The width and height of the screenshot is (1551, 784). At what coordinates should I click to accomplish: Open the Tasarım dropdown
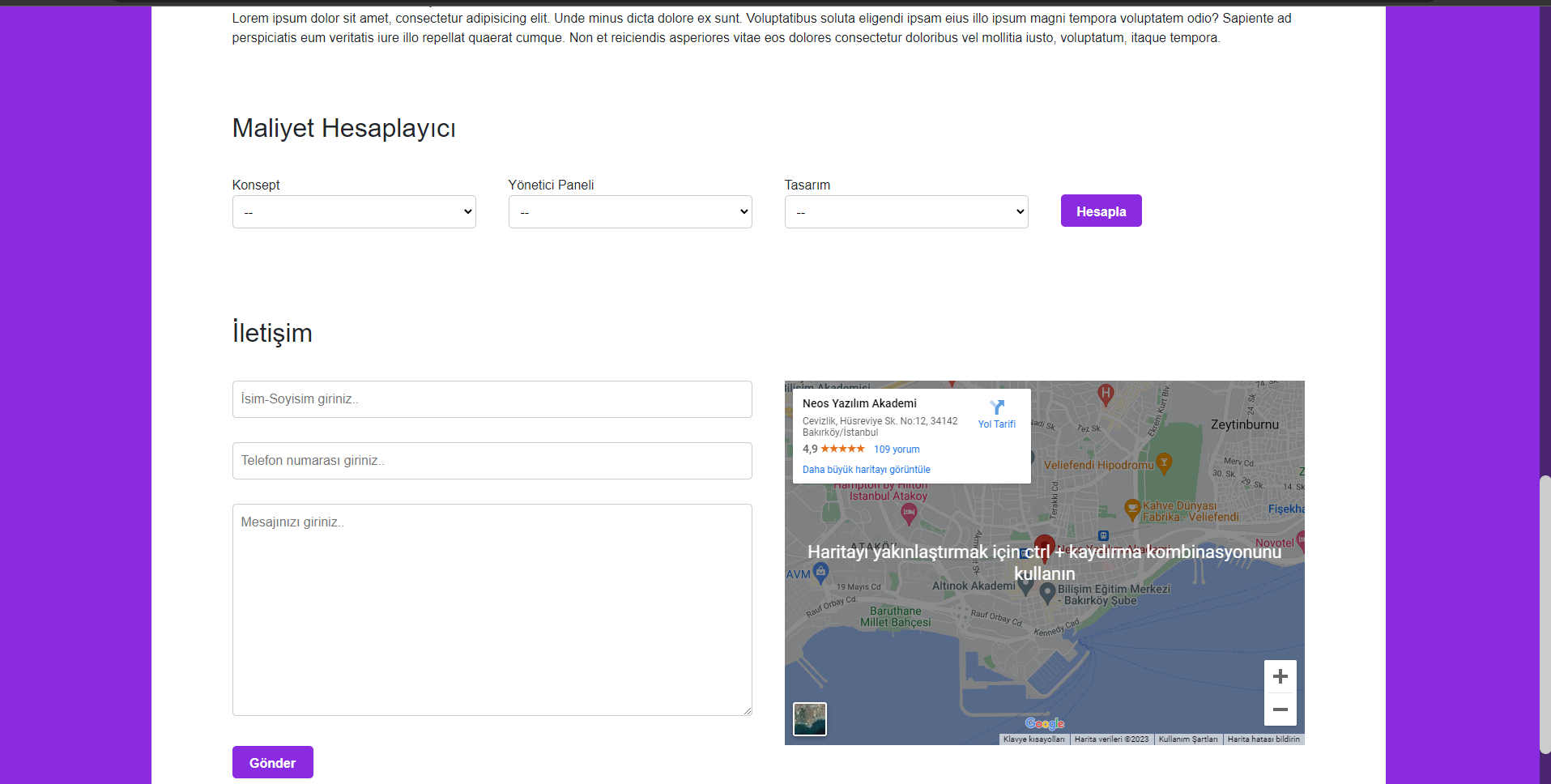coord(905,211)
